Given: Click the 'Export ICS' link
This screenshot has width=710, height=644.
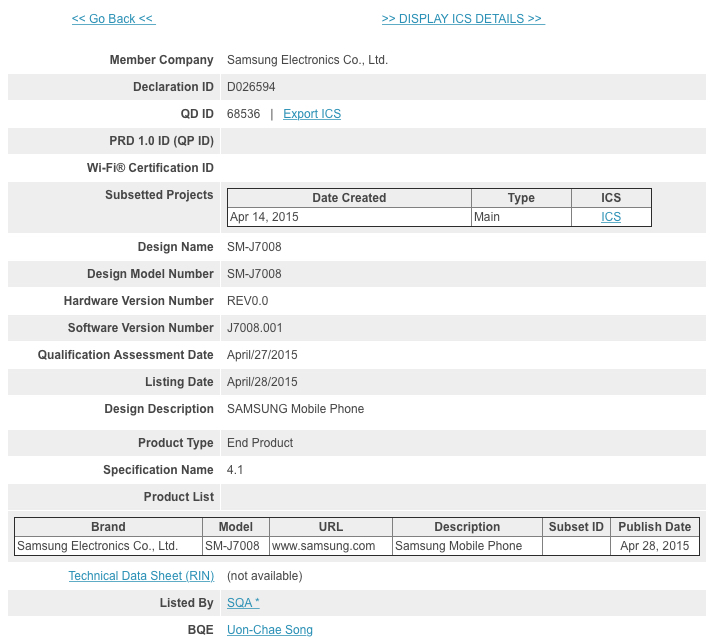Looking at the screenshot, I should pyautogui.click(x=312, y=114).
